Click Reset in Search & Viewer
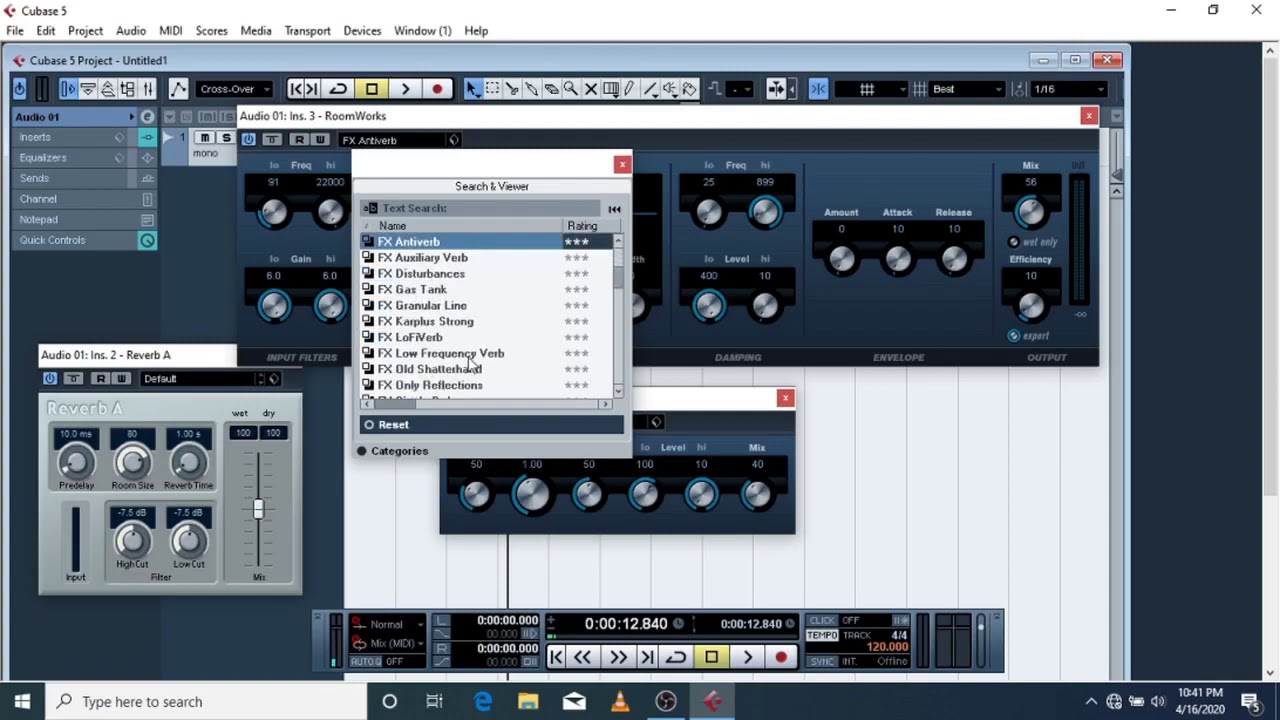This screenshot has height=720, width=1280. (491, 425)
